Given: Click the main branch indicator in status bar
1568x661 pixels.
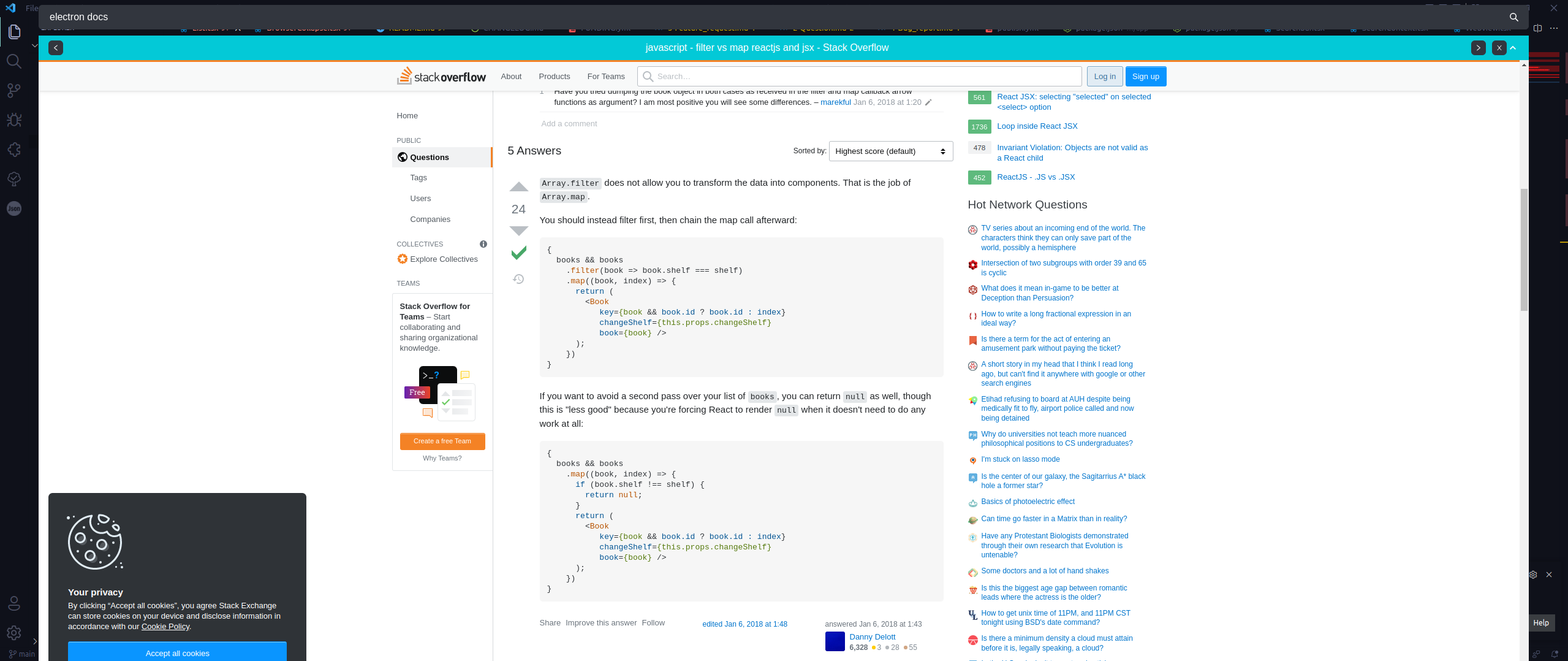Looking at the screenshot, I should click(x=22, y=654).
